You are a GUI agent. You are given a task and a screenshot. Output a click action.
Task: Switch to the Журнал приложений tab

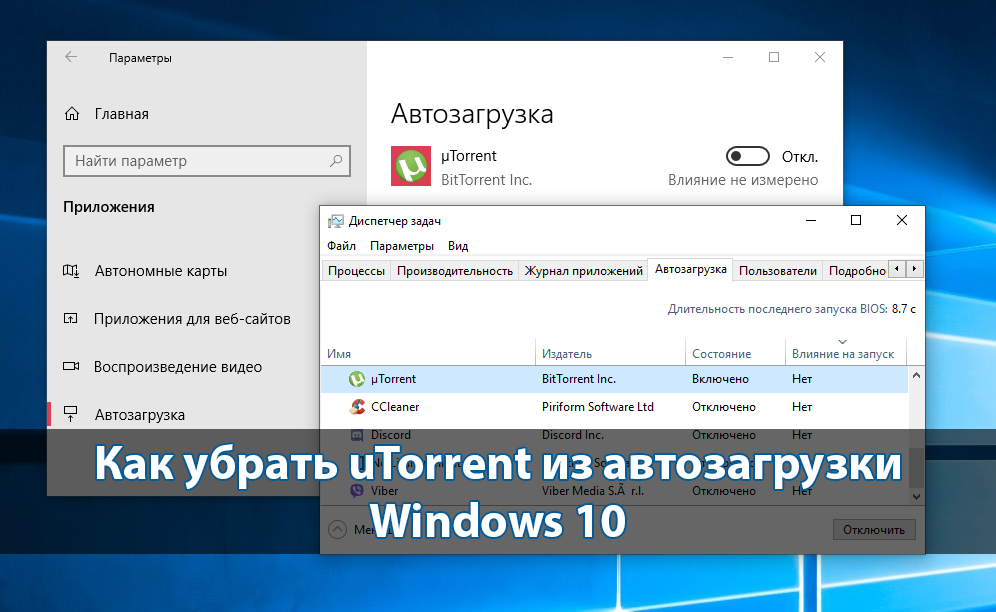pos(583,271)
